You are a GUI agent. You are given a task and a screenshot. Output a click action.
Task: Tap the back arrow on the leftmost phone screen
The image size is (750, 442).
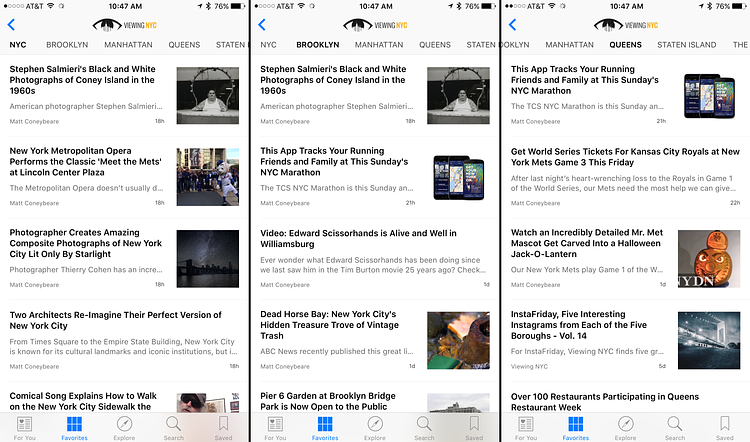[x=11, y=25]
